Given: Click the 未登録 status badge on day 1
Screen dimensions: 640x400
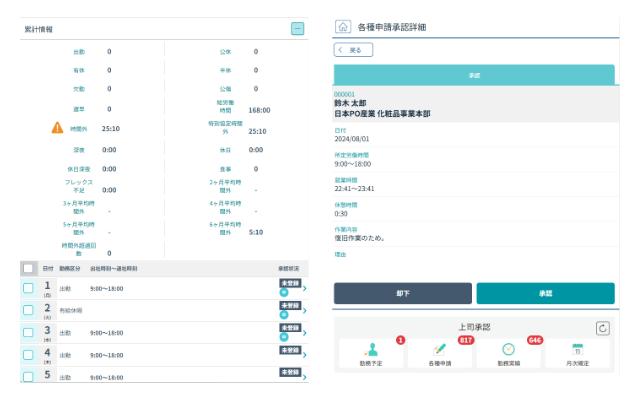Looking at the screenshot, I should pos(290,283).
